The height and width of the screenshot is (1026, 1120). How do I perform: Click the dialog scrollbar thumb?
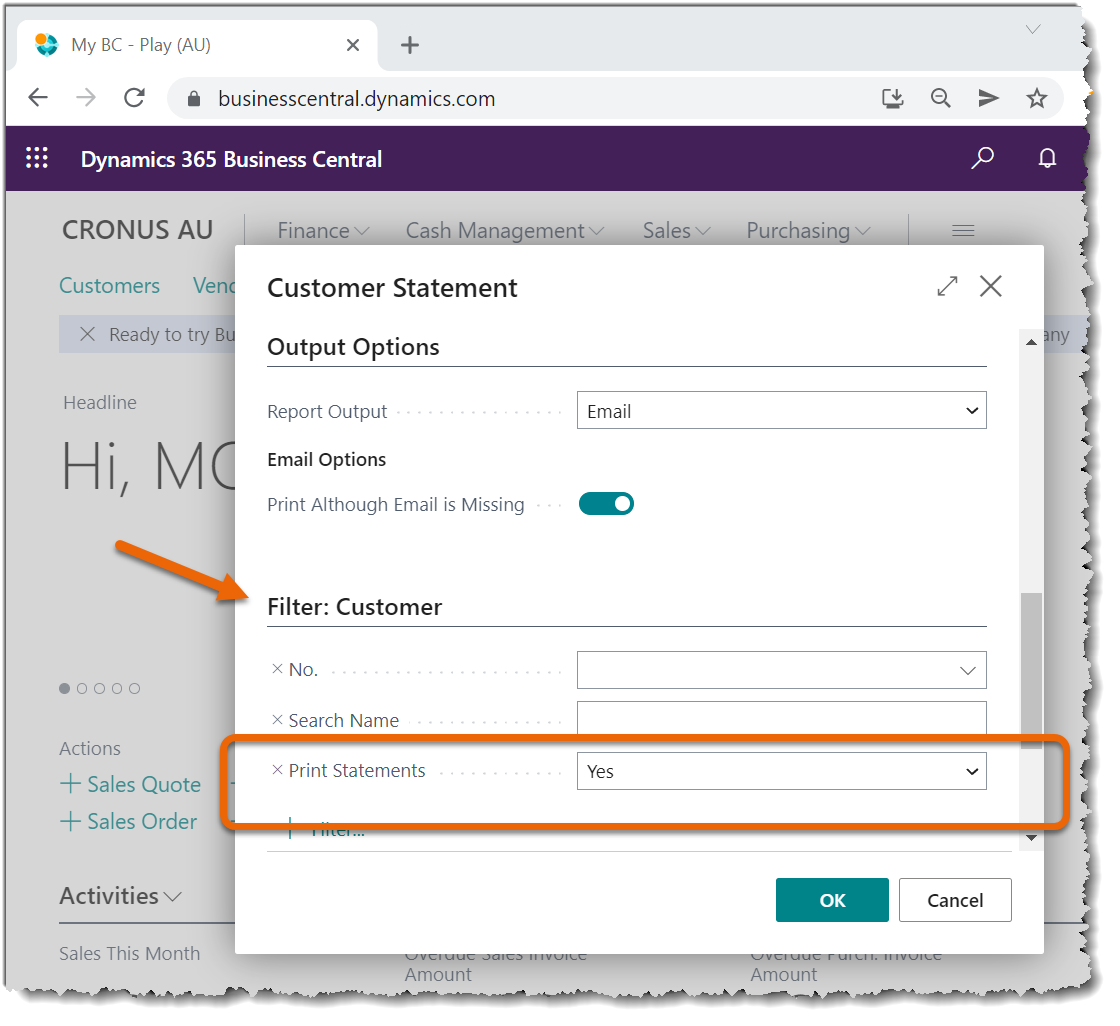pos(1031,669)
